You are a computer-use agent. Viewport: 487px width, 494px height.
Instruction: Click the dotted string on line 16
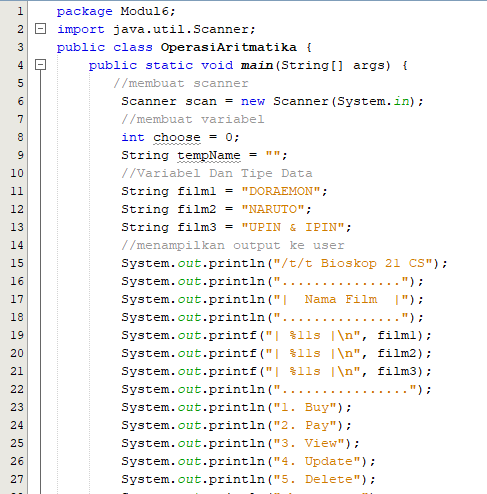(x=341, y=281)
